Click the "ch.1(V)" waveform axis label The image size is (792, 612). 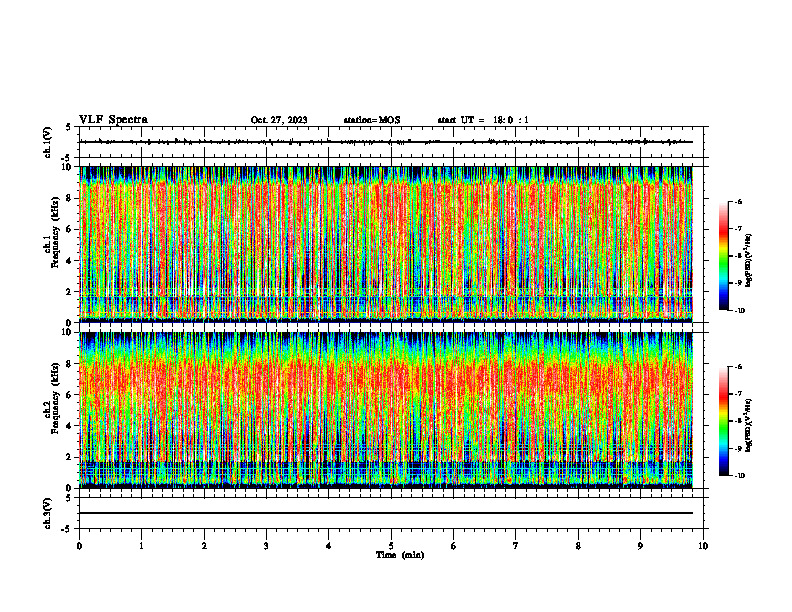pos(48,142)
